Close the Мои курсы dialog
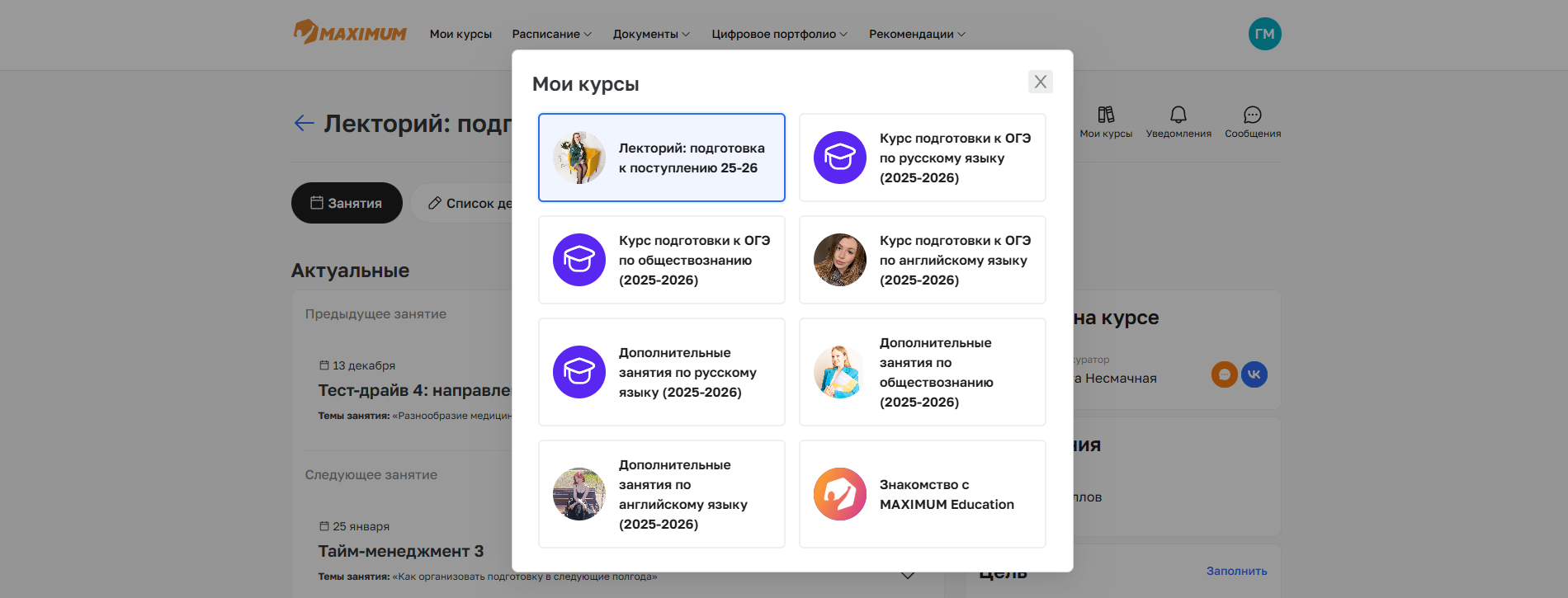This screenshot has width=1568, height=598. (x=1040, y=82)
